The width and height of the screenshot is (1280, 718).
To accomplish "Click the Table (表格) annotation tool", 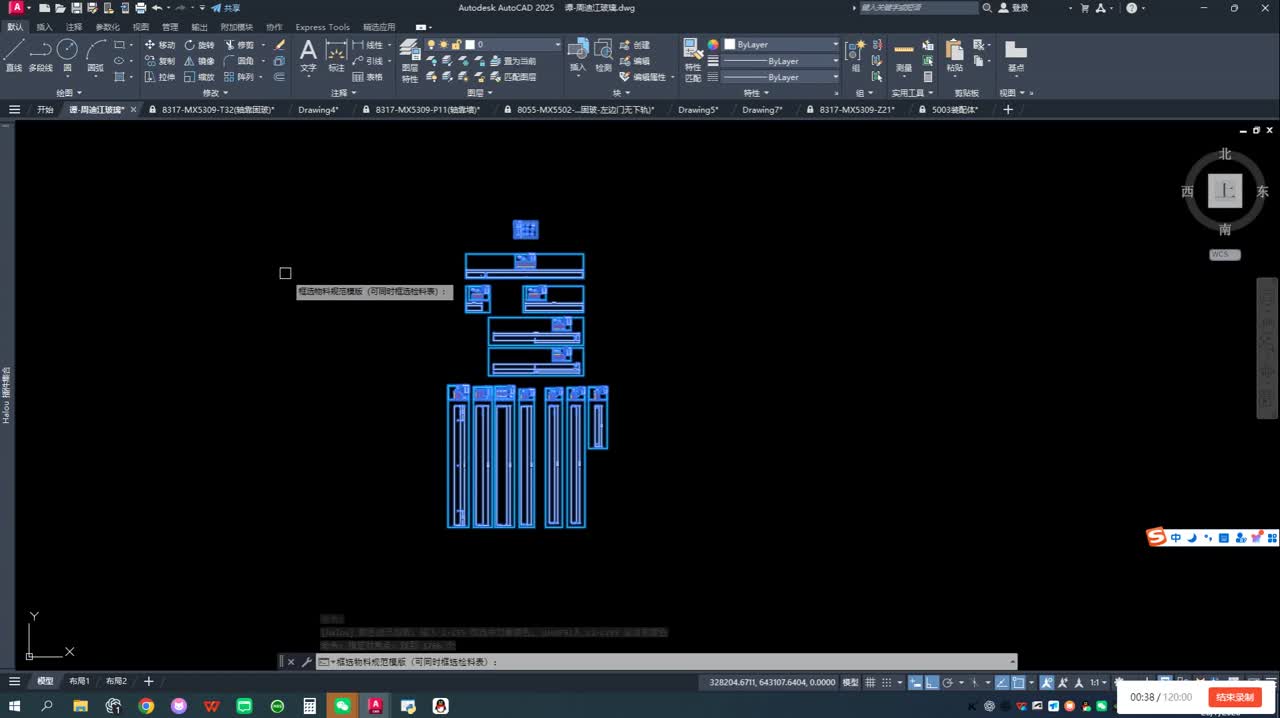I will point(368,77).
